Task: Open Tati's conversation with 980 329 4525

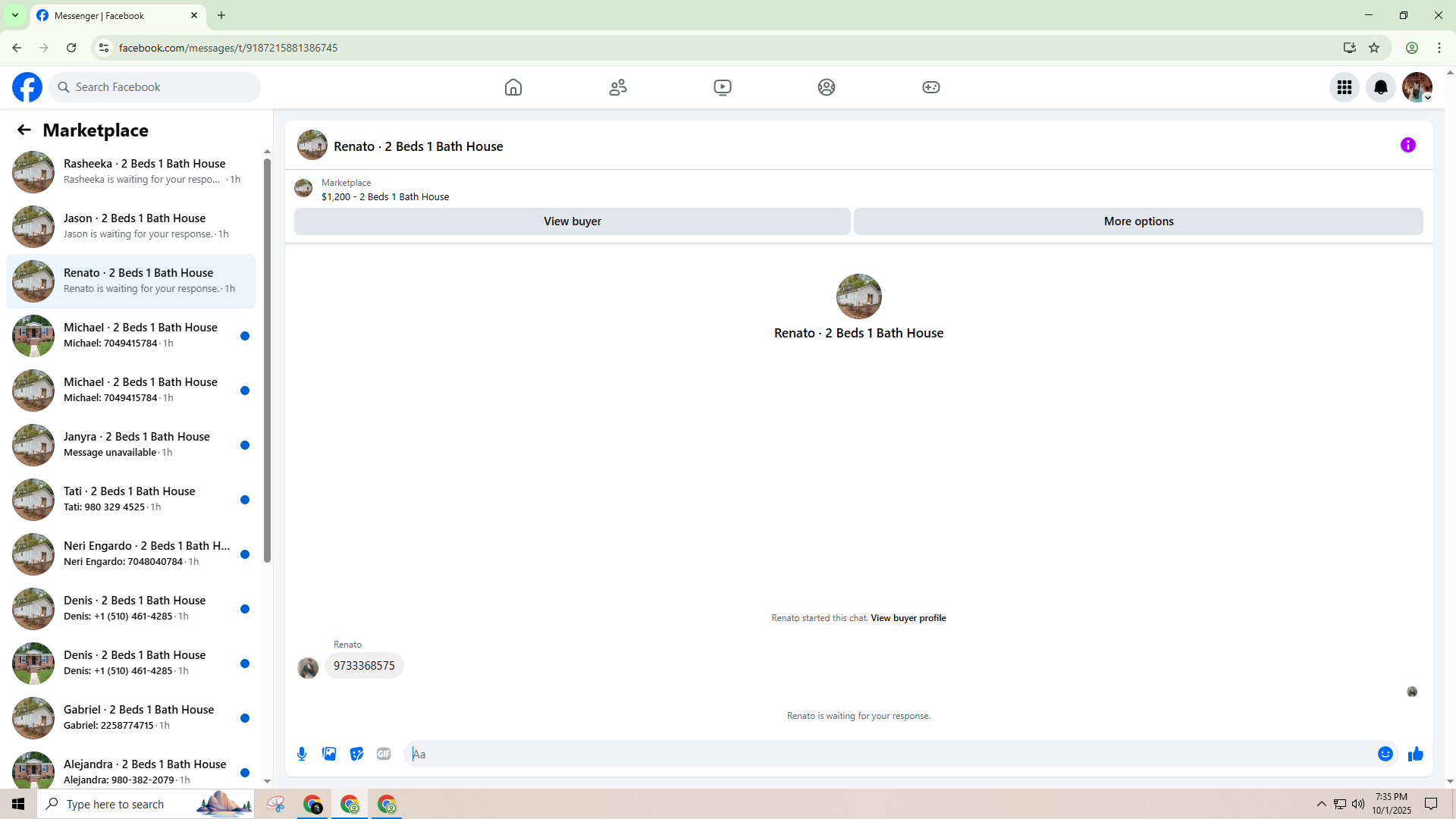Action: [130, 500]
